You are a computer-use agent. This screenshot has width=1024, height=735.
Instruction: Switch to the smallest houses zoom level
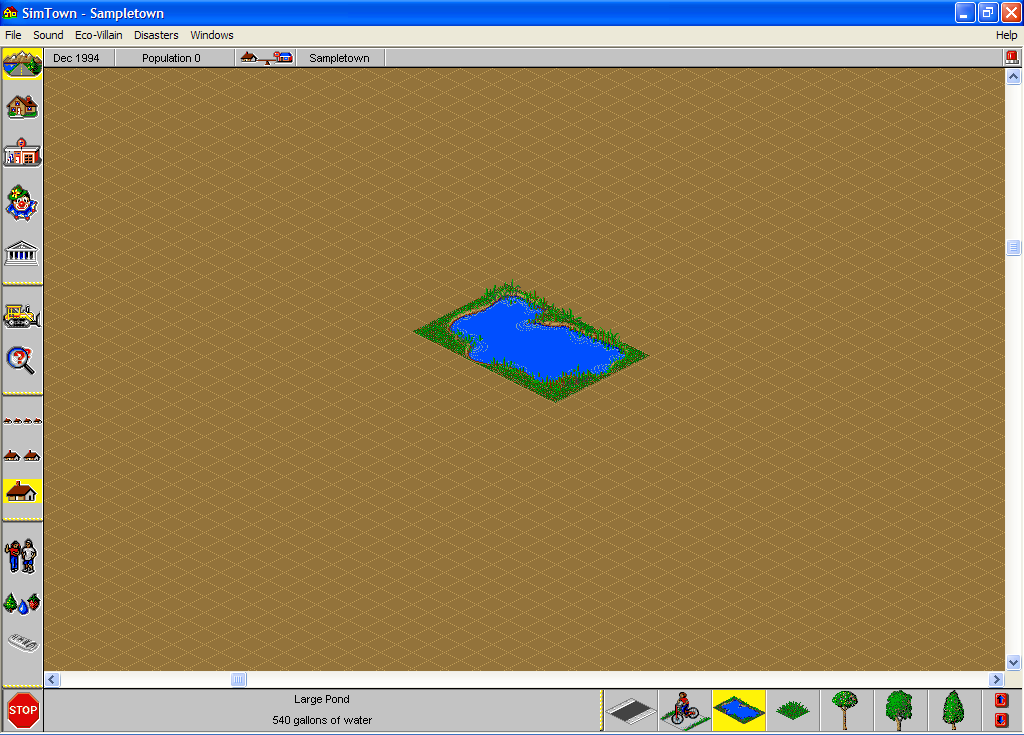point(22,422)
